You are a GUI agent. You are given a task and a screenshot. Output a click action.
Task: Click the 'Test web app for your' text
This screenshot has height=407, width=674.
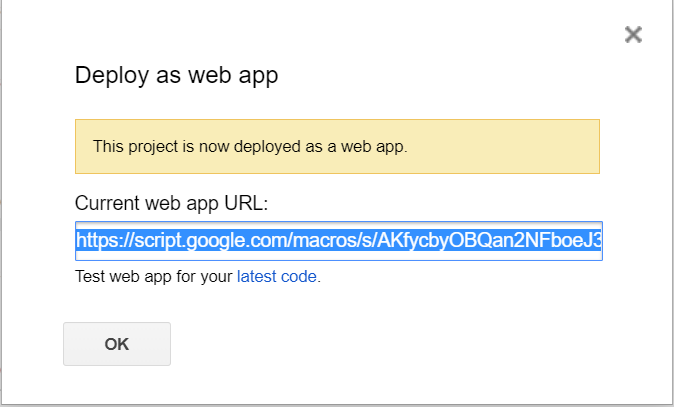154,277
